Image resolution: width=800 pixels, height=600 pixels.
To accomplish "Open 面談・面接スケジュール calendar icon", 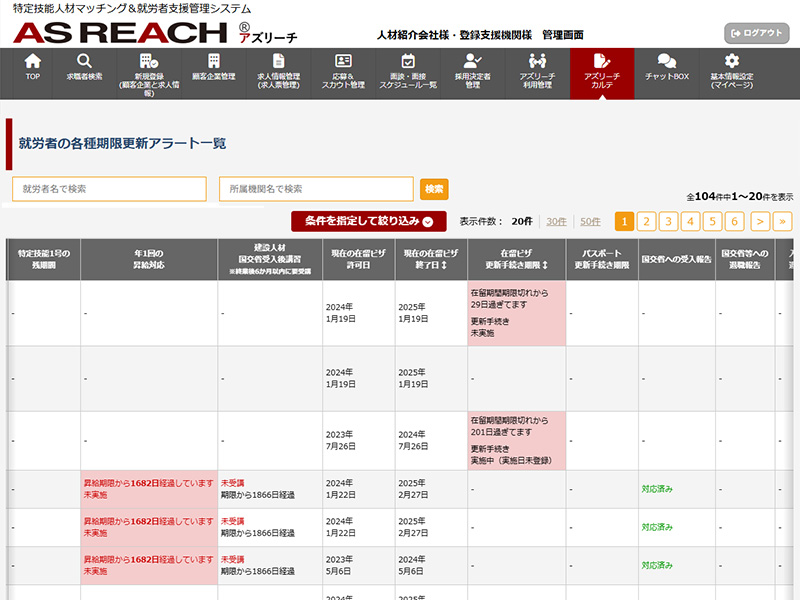I will [x=408, y=61].
